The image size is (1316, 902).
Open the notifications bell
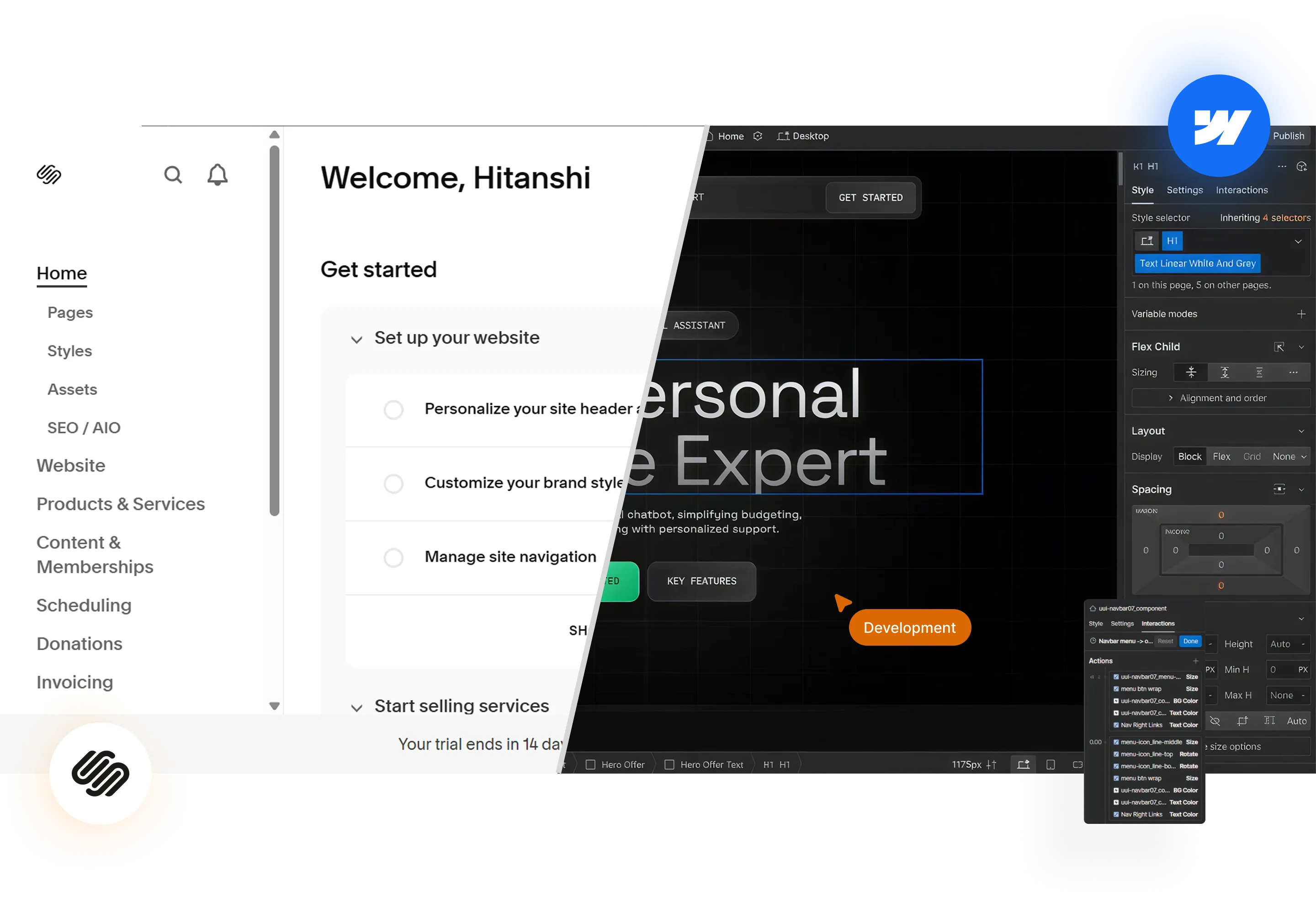coord(218,175)
